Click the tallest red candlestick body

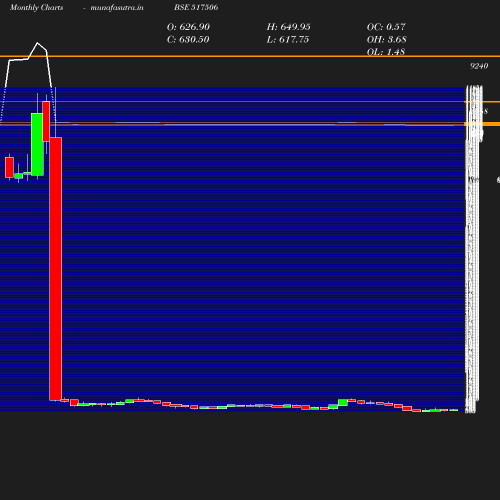(56, 269)
